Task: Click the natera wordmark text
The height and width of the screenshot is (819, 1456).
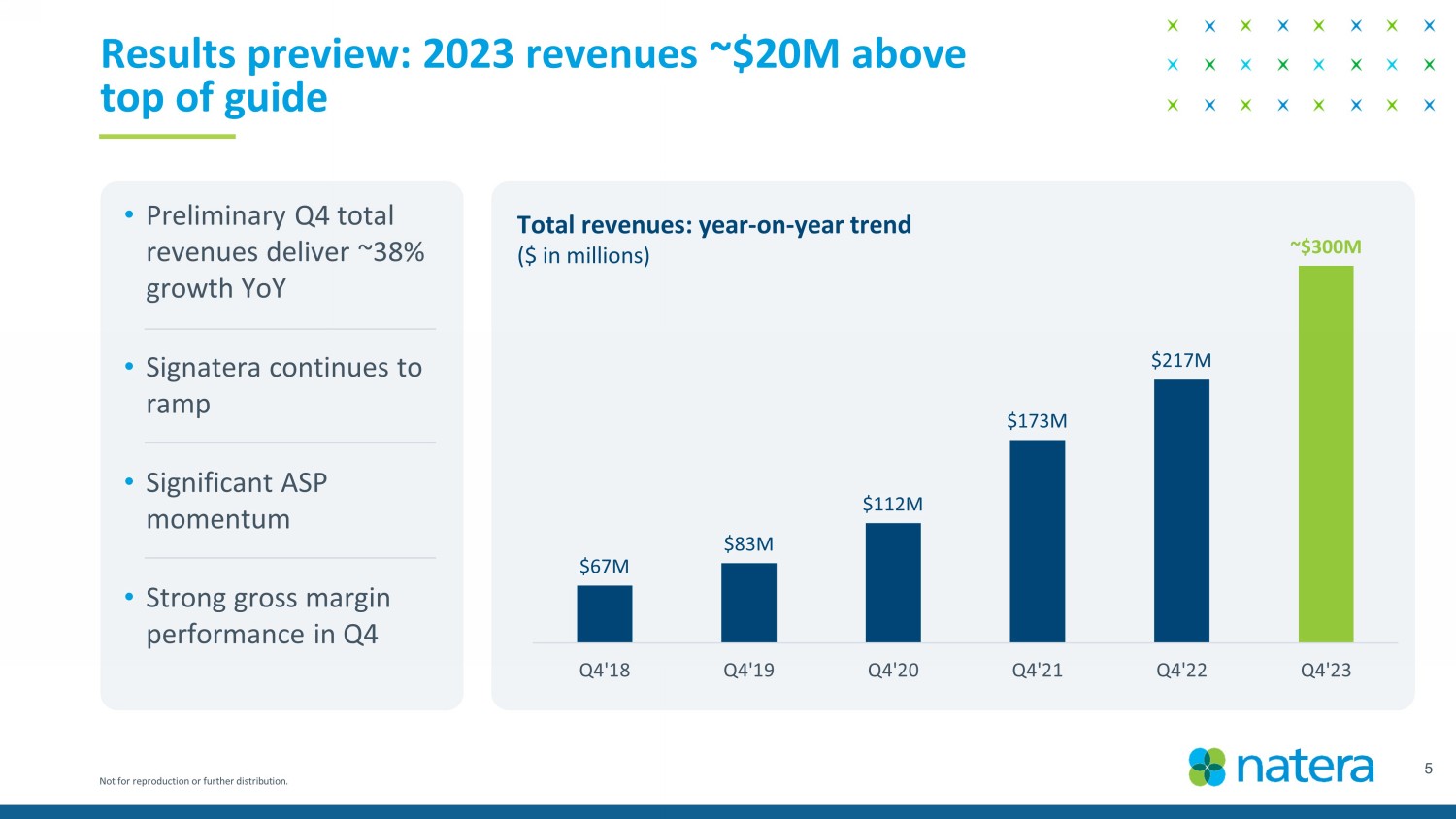Action: point(1305,768)
